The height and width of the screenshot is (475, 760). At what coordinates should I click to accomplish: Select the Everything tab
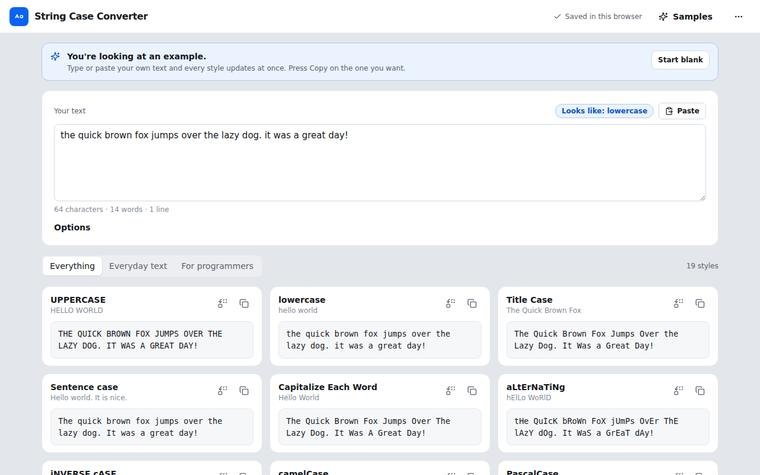[x=72, y=266]
